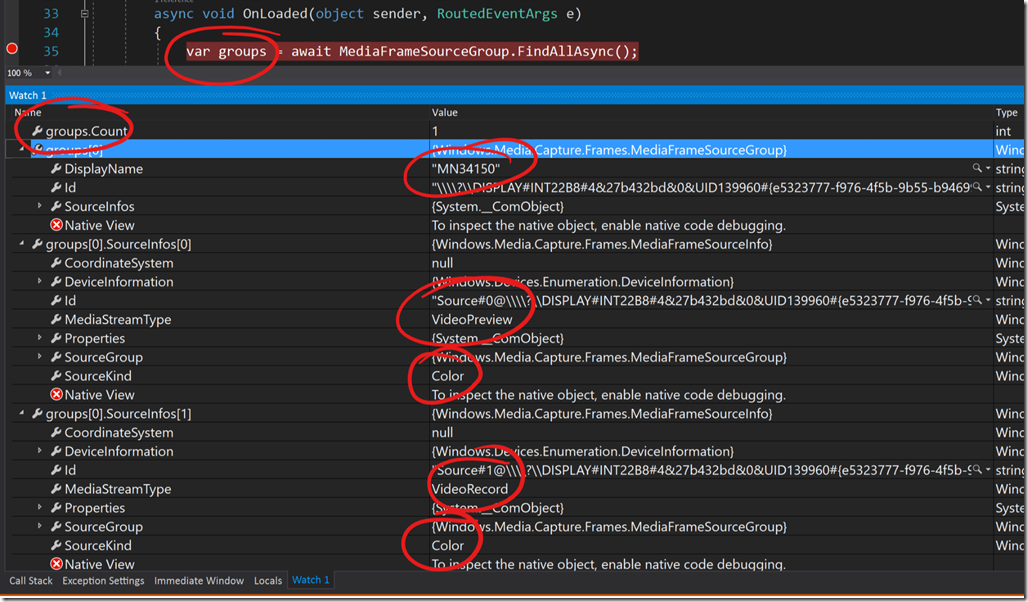Select the value 1 of groups.Count
The width and height of the screenshot is (1028, 602).
tap(435, 131)
